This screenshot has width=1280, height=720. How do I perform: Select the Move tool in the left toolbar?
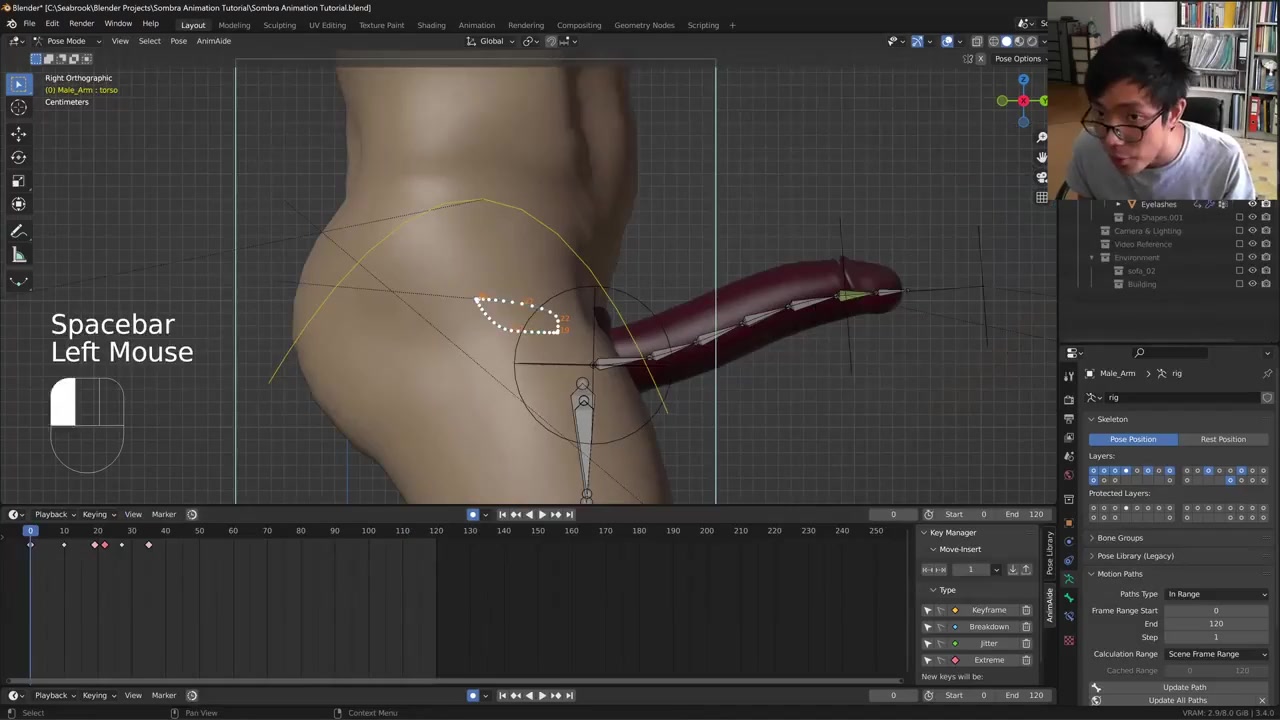(18, 133)
